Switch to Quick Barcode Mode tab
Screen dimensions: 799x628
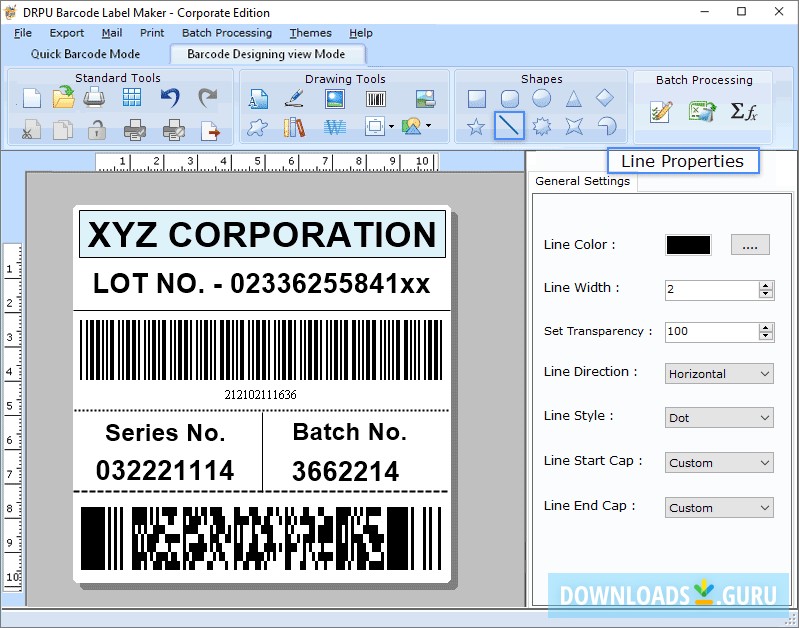(x=85, y=54)
